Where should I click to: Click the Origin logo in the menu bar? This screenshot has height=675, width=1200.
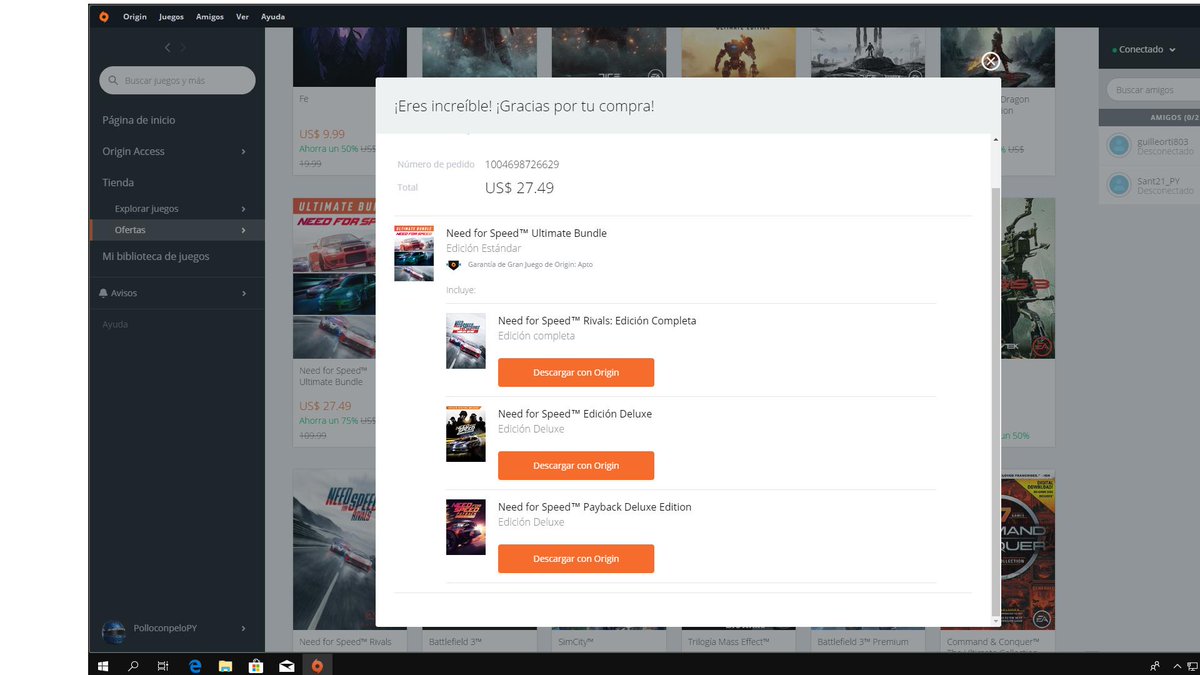(x=104, y=16)
